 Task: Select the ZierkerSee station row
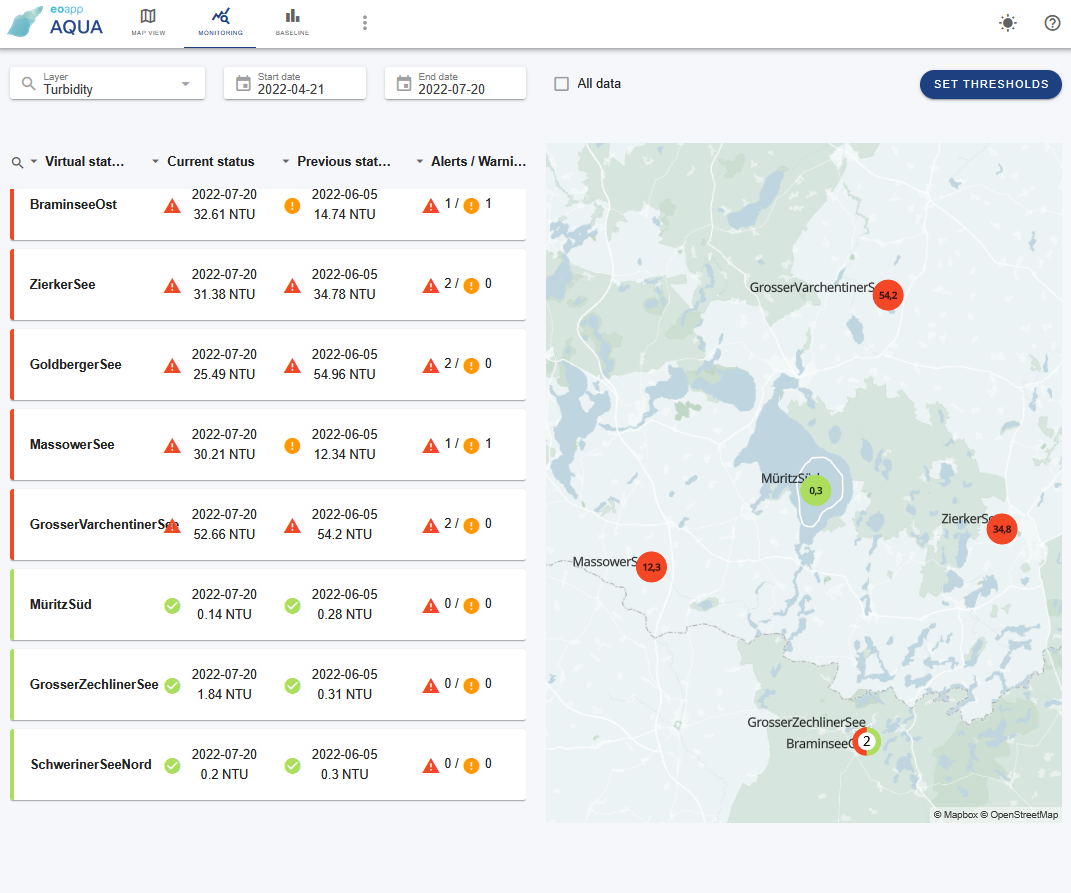click(x=268, y=284)
